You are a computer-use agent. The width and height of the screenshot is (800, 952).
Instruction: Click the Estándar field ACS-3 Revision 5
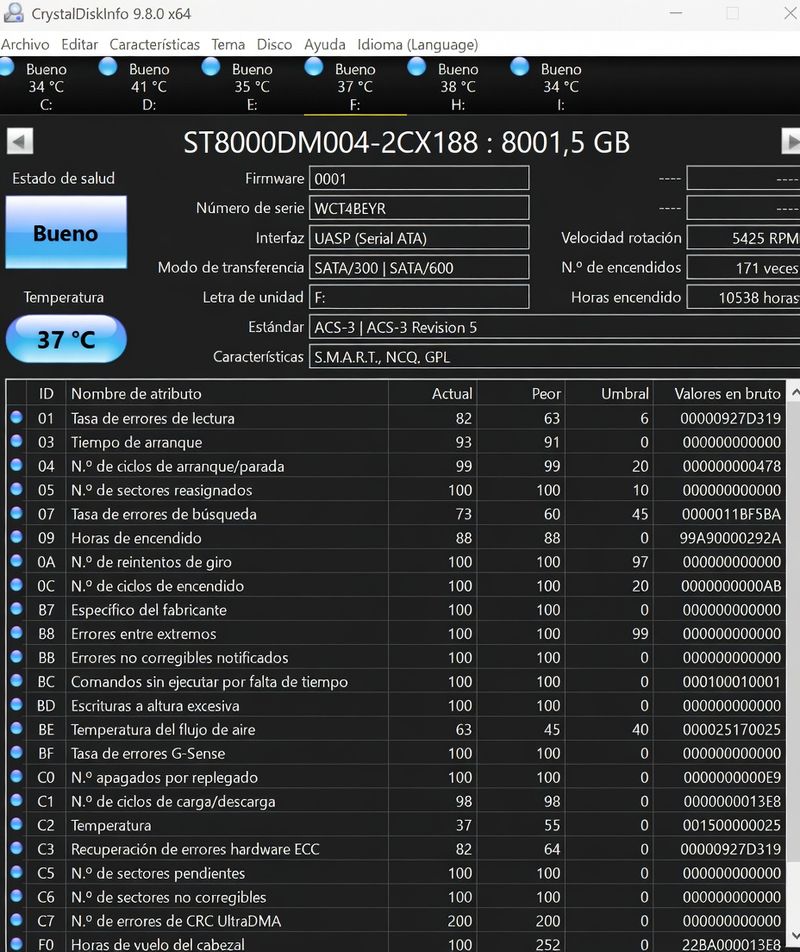tap(554, 327)
